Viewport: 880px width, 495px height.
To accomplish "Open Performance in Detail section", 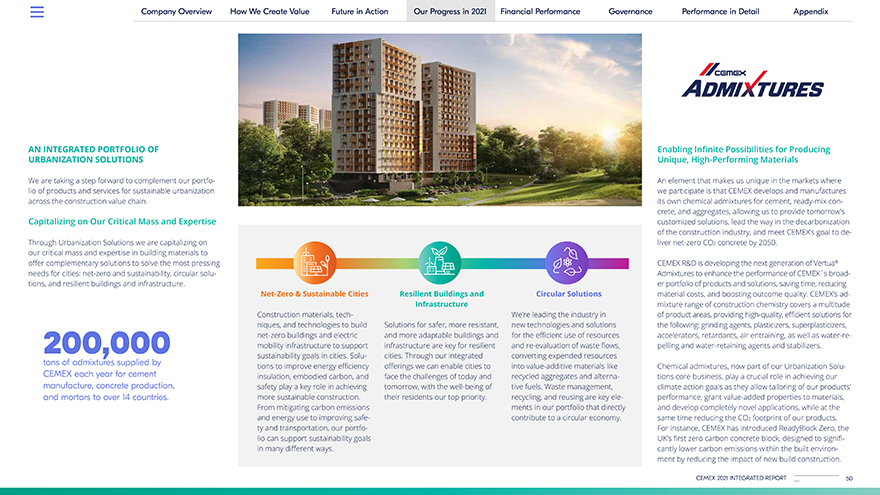I will (720, 12).
